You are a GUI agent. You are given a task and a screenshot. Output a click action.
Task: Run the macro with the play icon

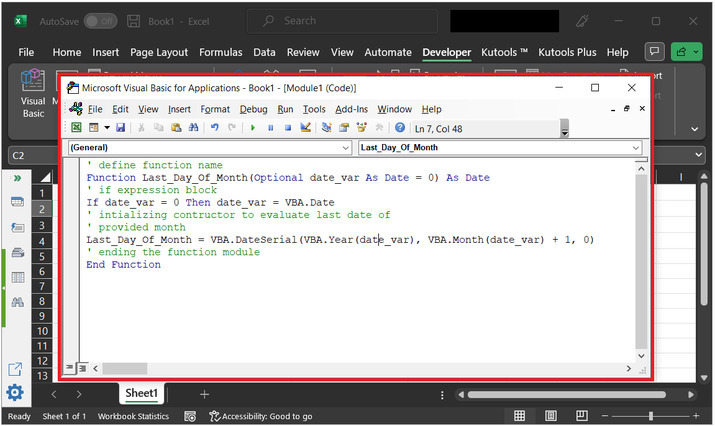[x=253, y=128]
